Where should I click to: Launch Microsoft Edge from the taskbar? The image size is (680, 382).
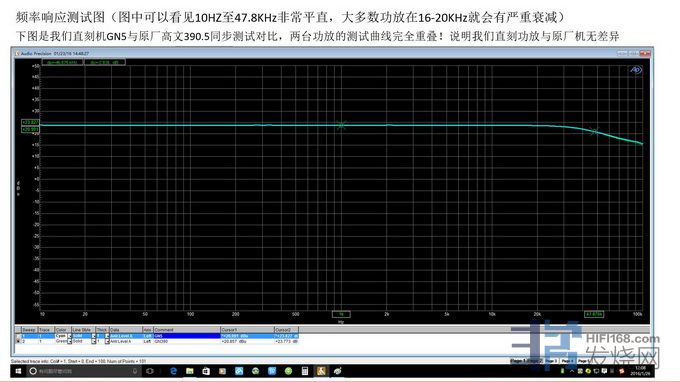tap(173, 371)
